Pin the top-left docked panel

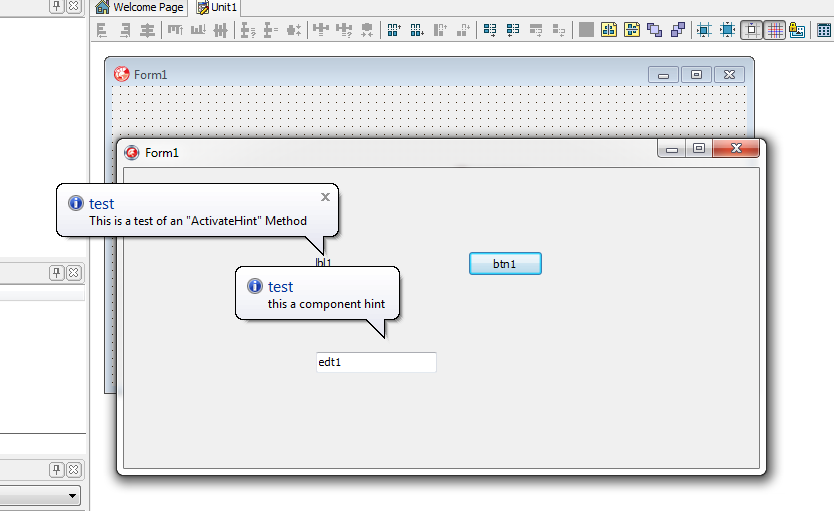[57, 6]
